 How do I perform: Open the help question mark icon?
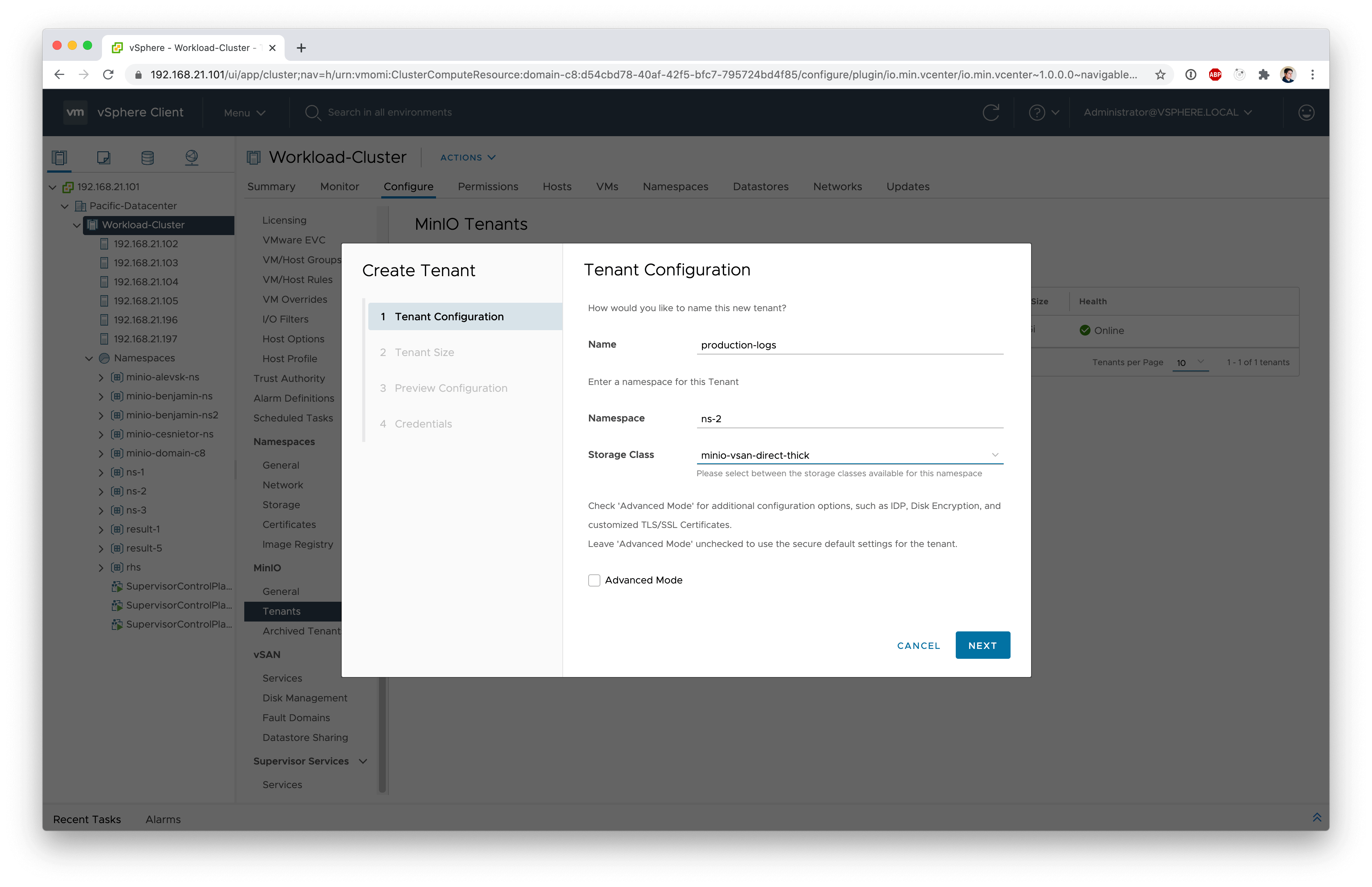coord(1037,112)
